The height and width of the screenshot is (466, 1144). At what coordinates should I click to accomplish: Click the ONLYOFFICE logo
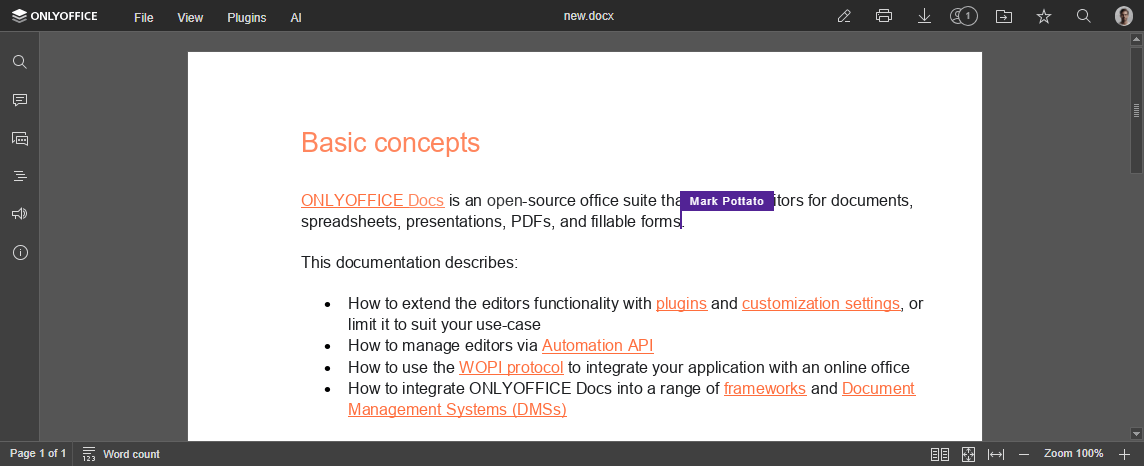(55, 16)
